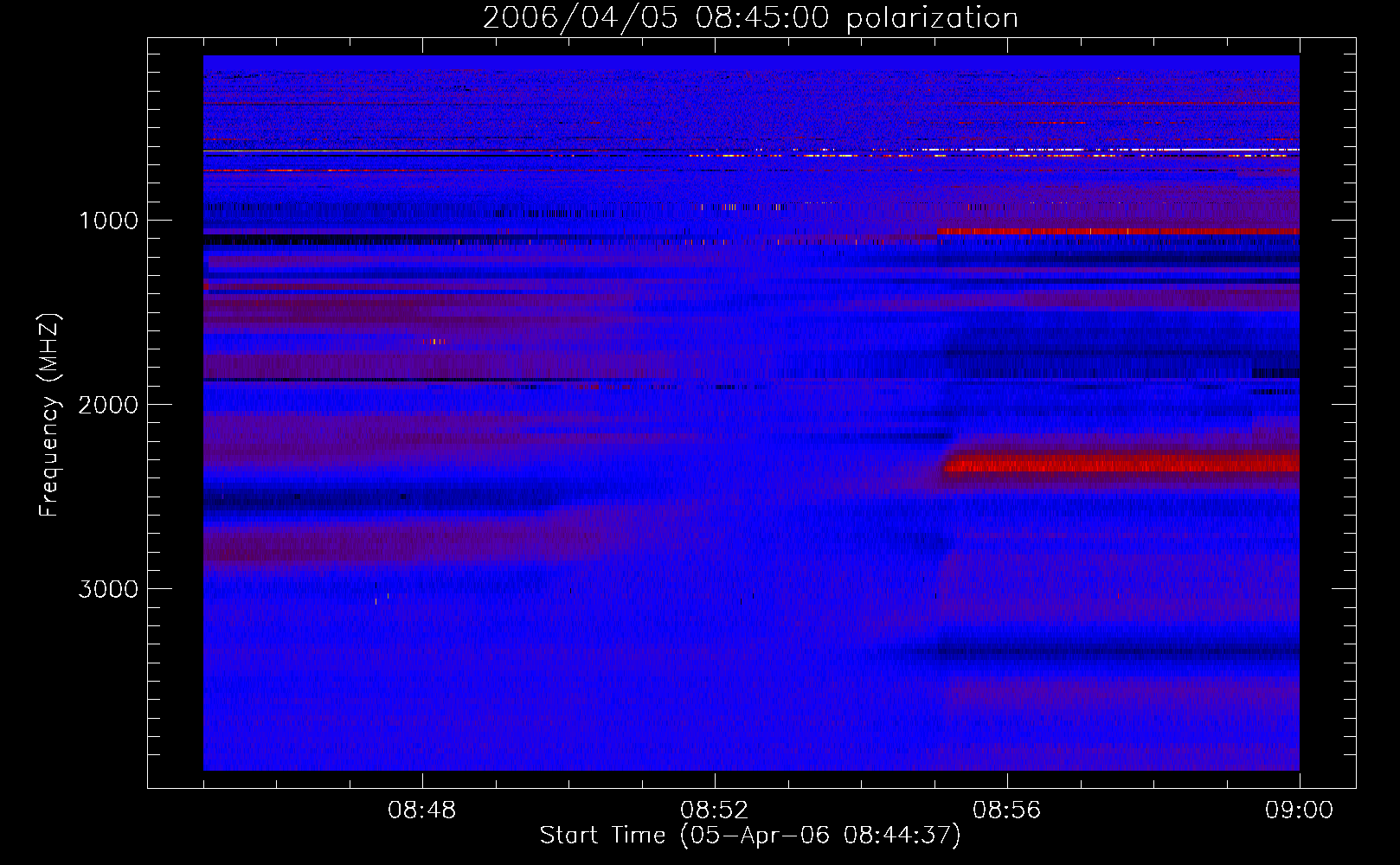Click the 'Start Time (05-Apr-06 08:44:37)' label

750,836
